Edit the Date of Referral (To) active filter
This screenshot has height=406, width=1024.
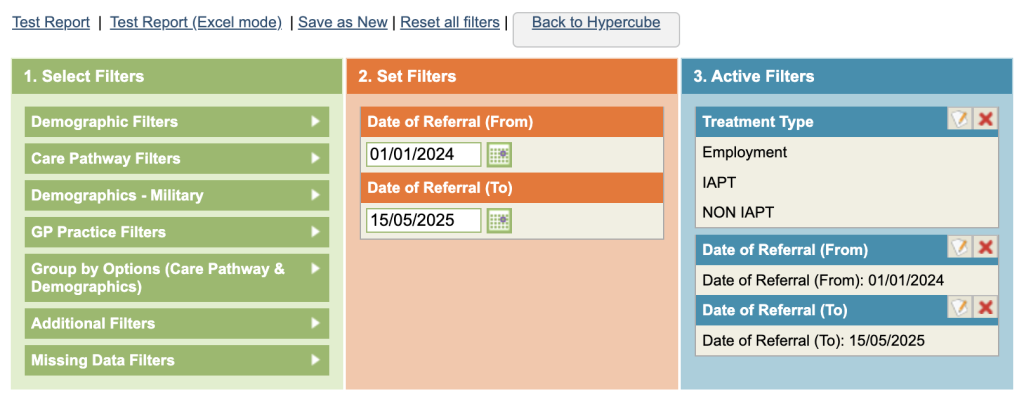pyautogui.click(x=960, y=308)
